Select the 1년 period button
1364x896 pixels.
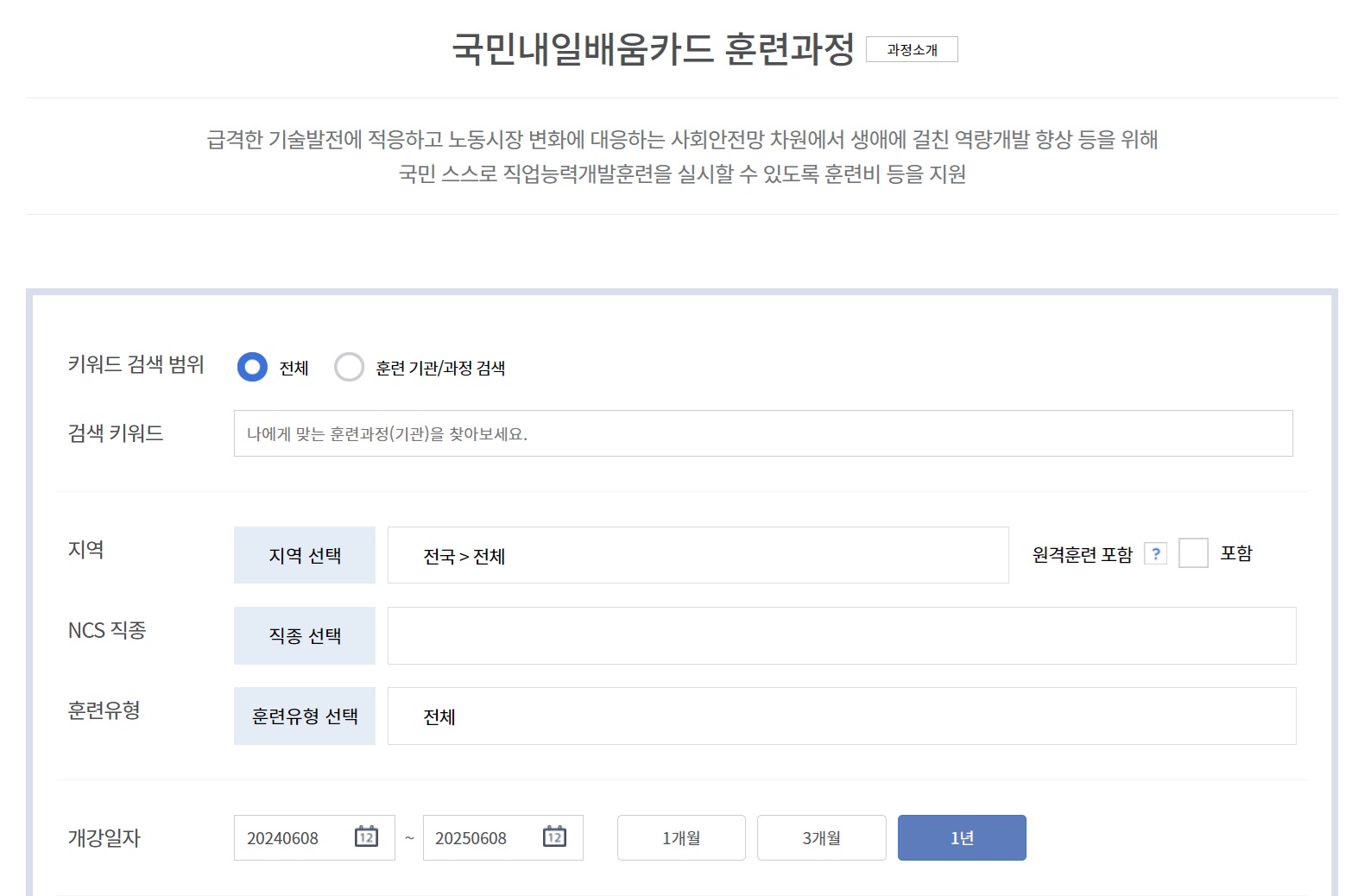coord(962,838)
